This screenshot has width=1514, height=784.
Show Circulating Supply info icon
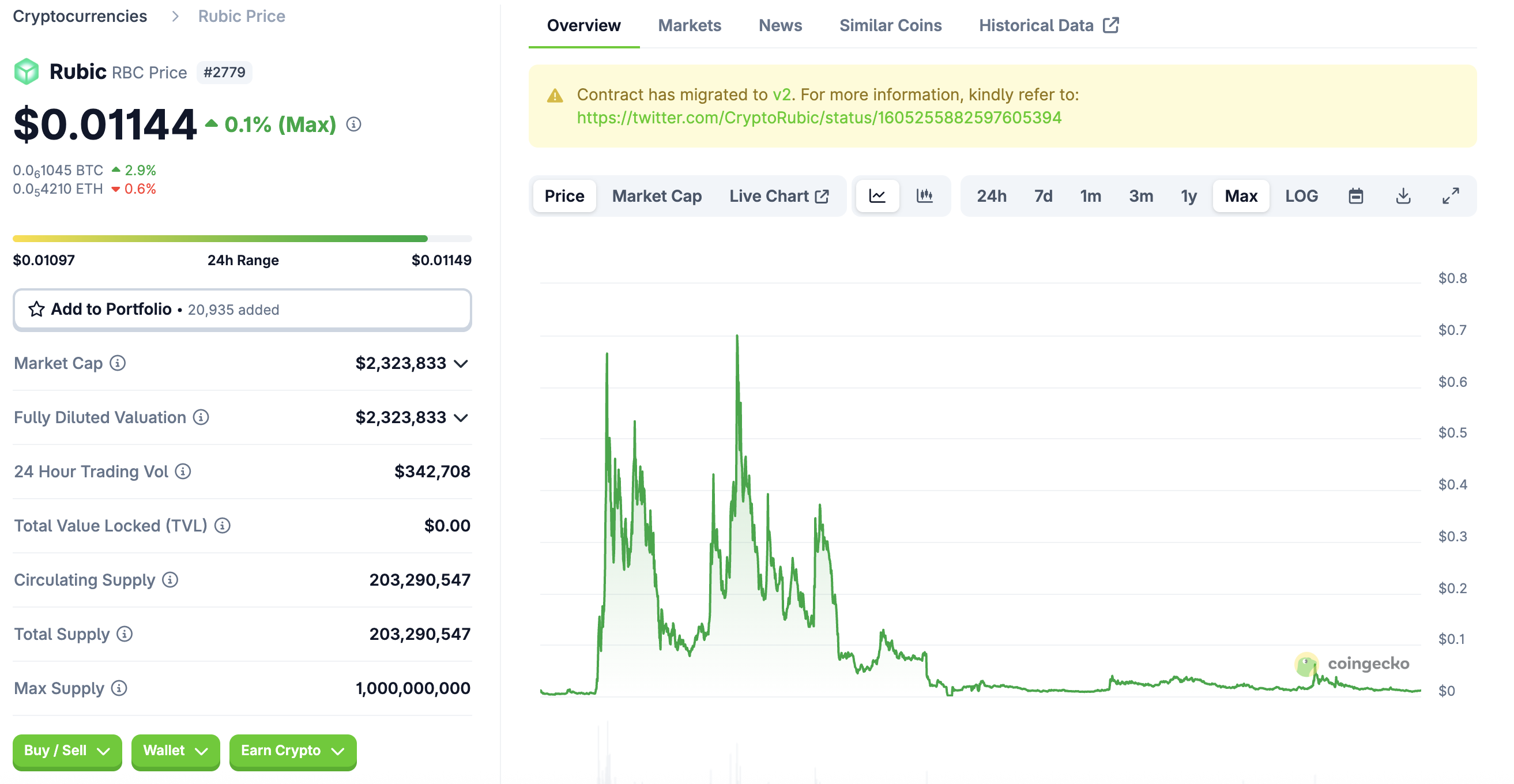coord(171,580)
